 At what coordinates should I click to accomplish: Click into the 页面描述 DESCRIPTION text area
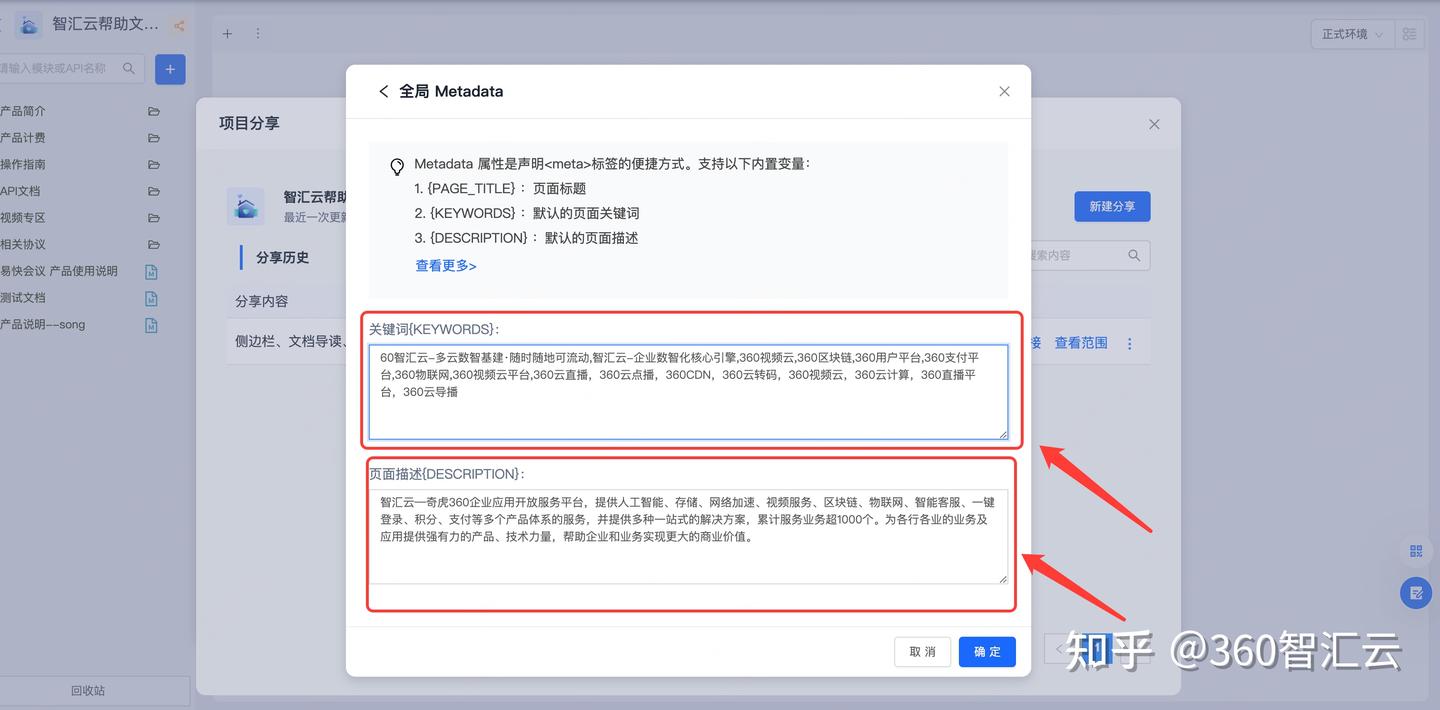pos(688,535)
